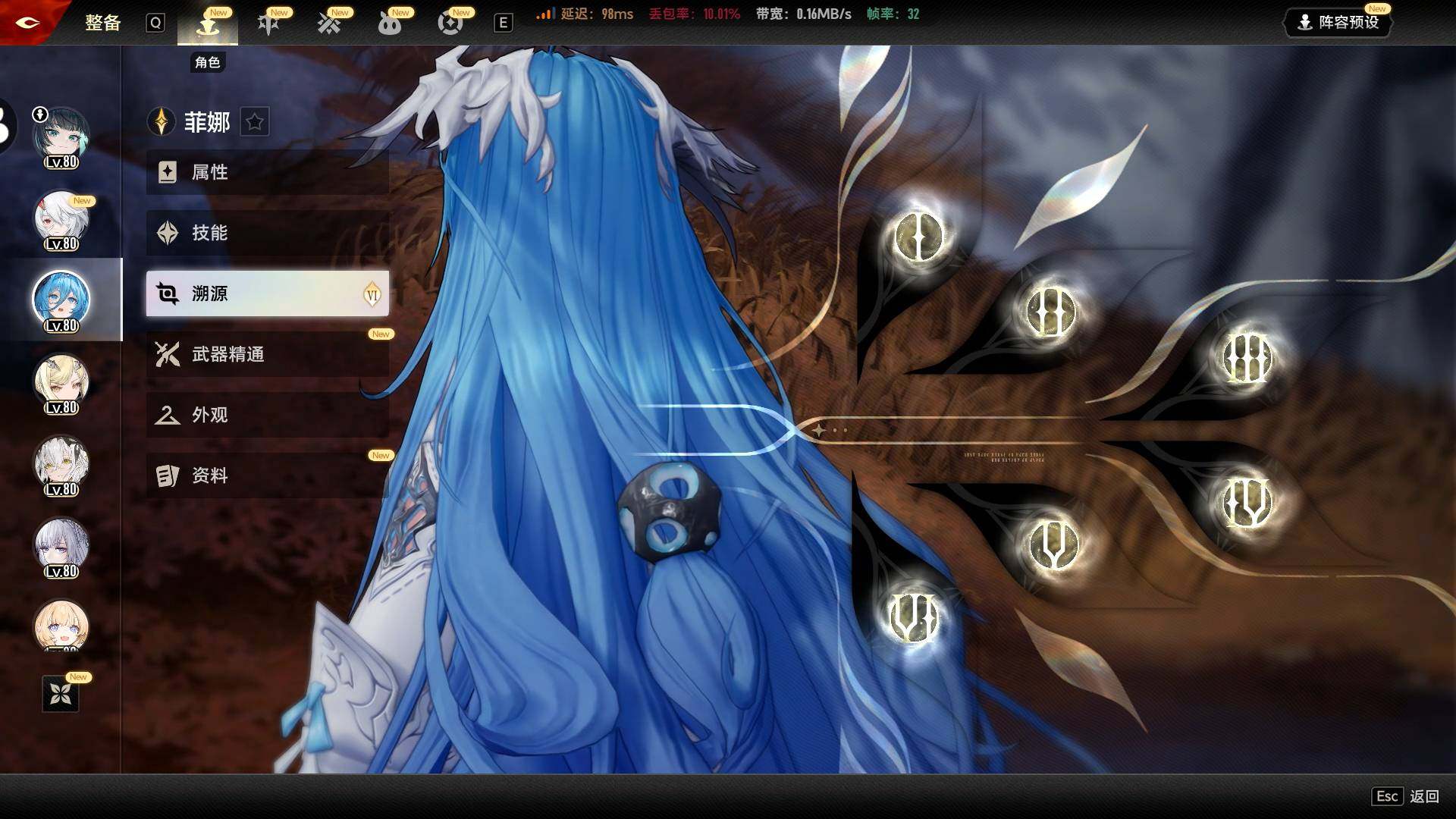This screenshot has width=1456, height=819.
Task: Click the flower icon below character list
Action: (61, 693)
